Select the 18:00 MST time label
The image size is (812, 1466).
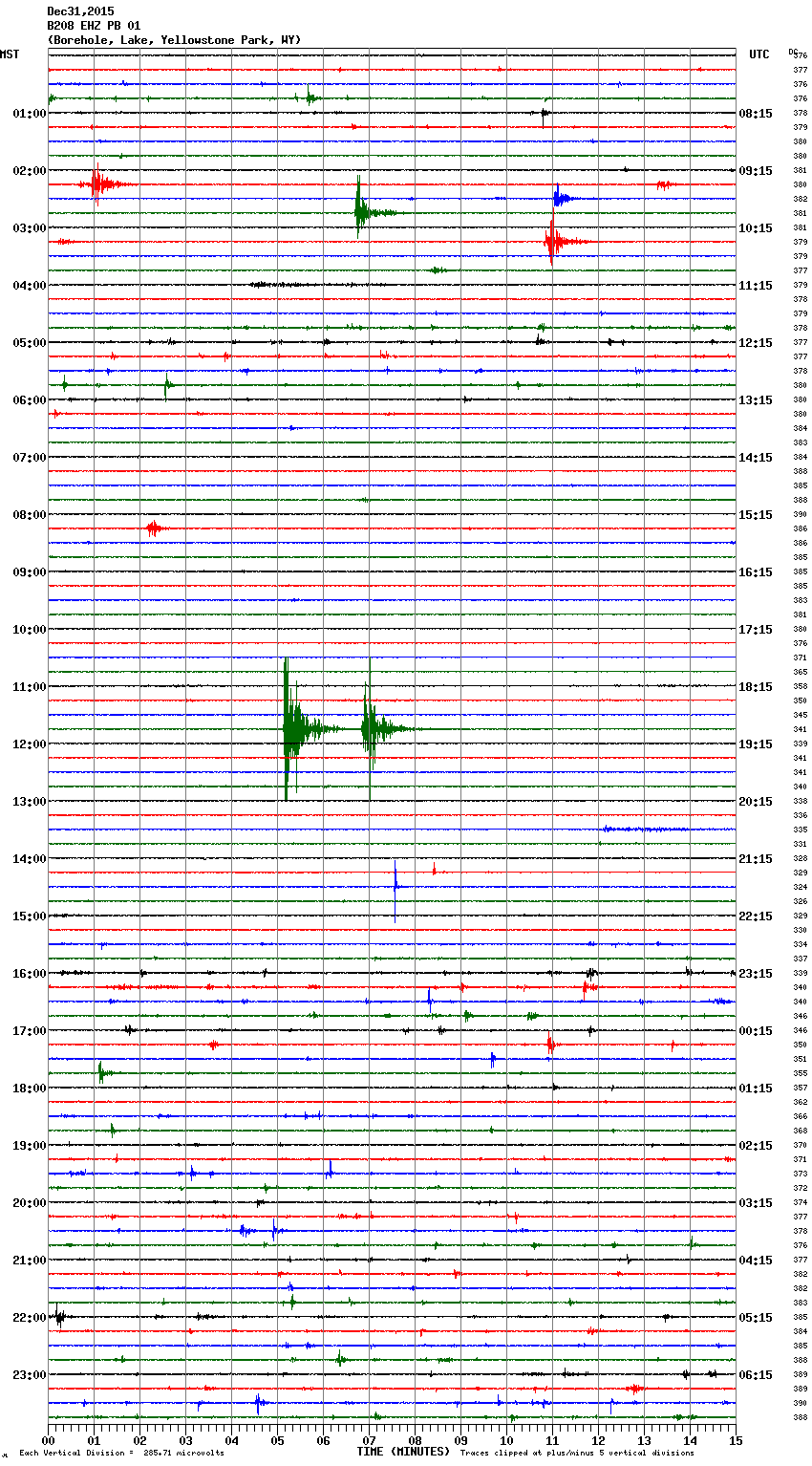coord(30,1089)
